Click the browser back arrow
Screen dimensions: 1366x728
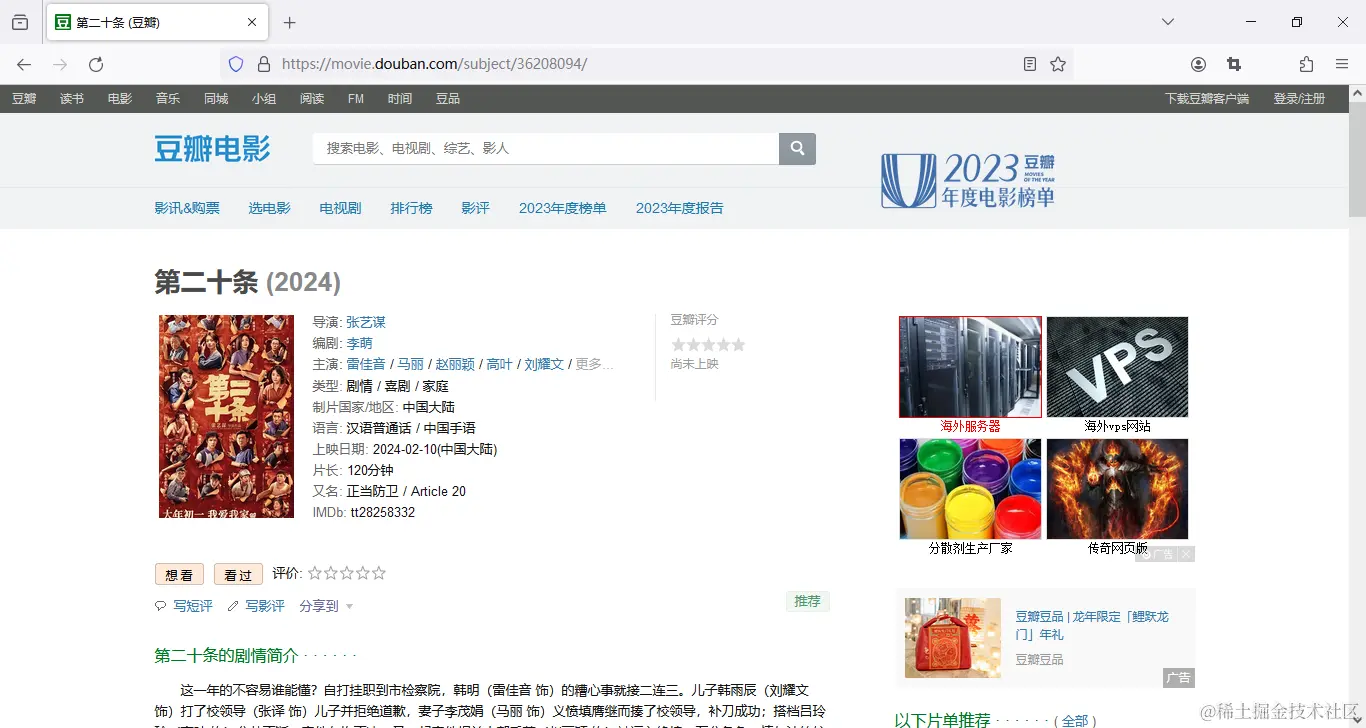coord(24,64)
